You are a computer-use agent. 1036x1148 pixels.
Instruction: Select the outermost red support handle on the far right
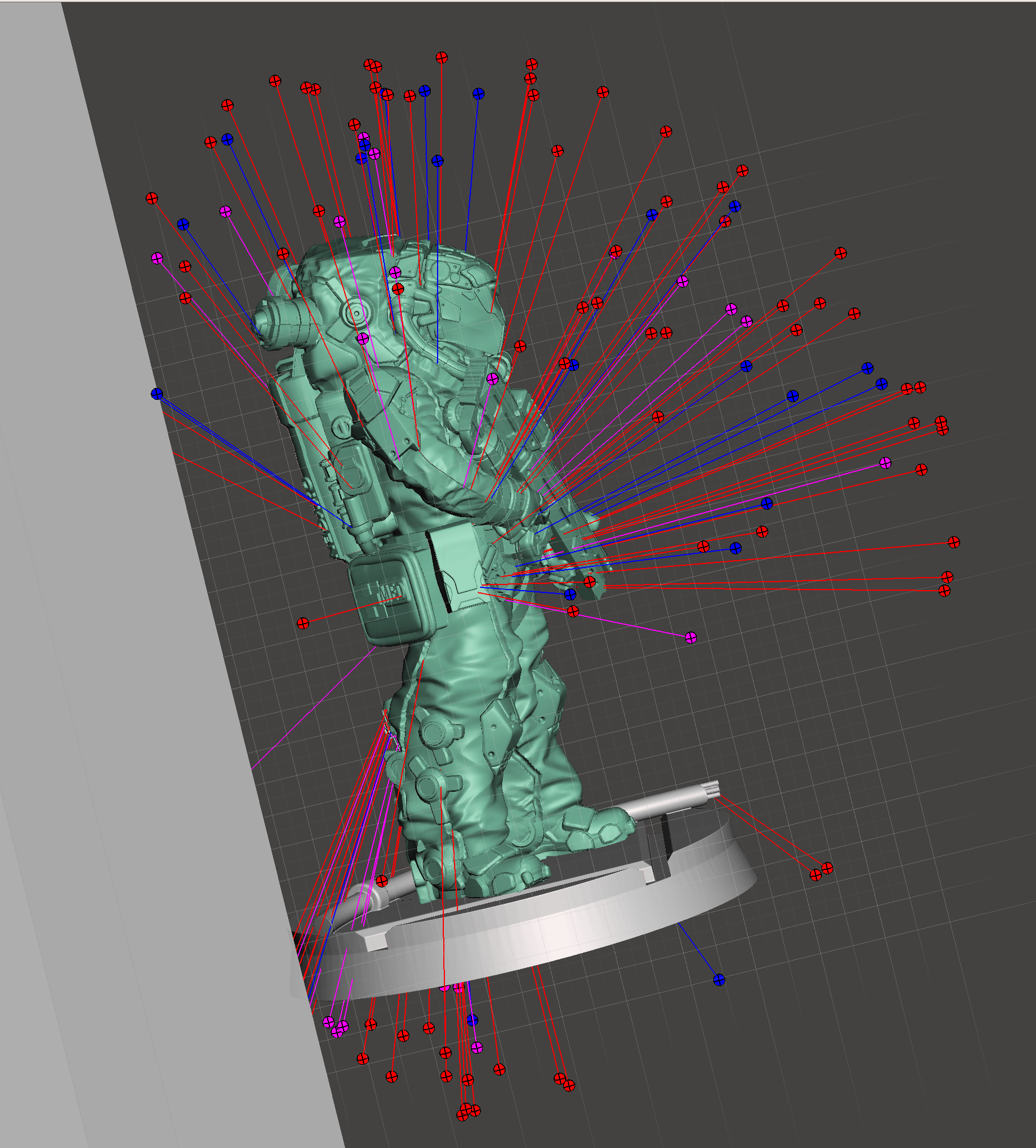954,542
